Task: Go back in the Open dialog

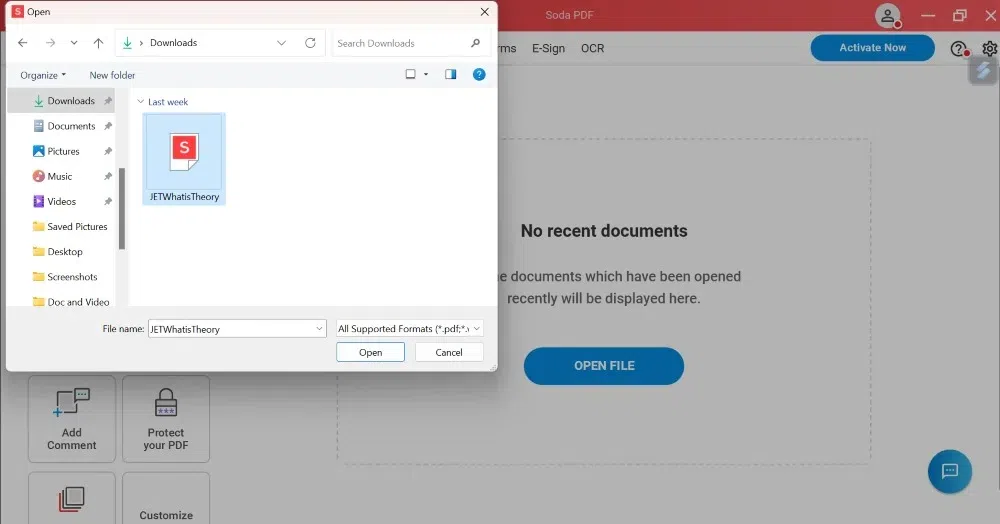Action: (23, 43)
